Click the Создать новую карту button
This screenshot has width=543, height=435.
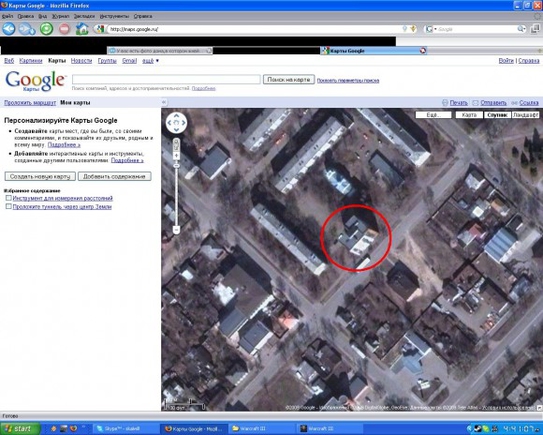pos(40,176)
